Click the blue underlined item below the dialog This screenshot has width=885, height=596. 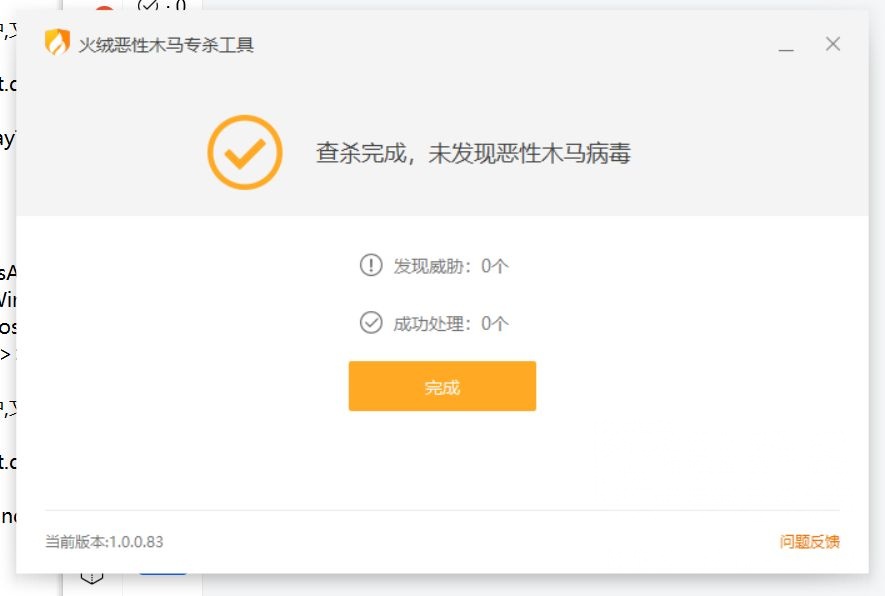pos(163,574)
